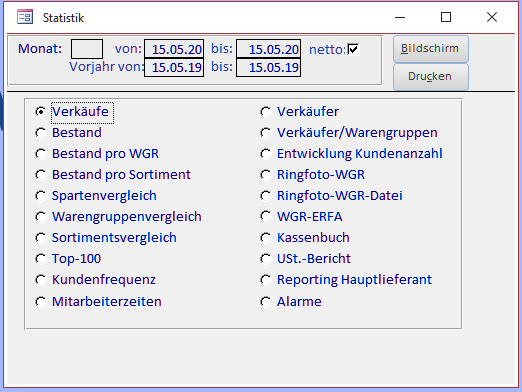Select the Kundenfrequenz radio option
This screenshot has width=522, height=392.
tap(41, 280)
